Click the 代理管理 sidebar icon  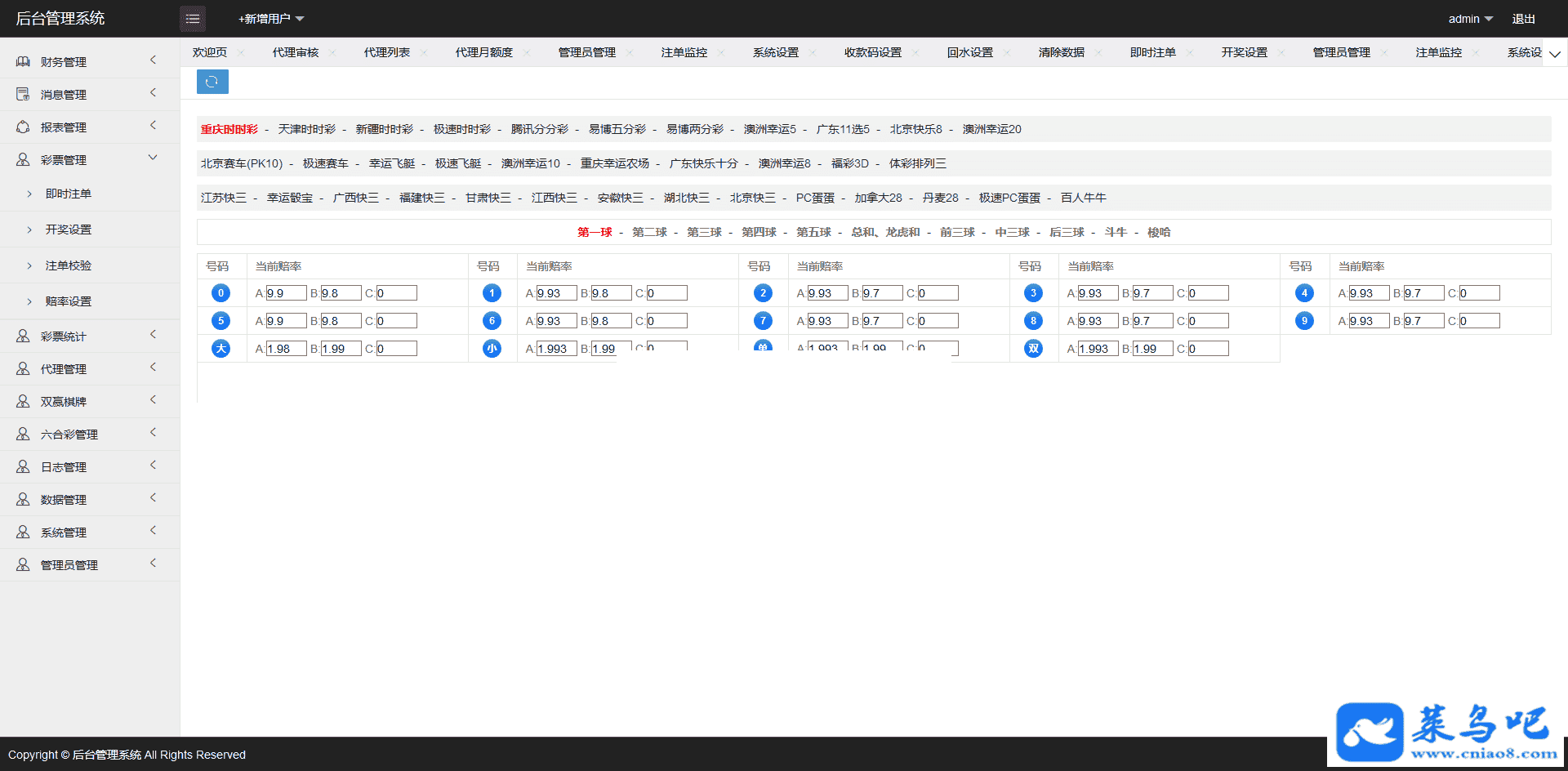click(23, 368)
